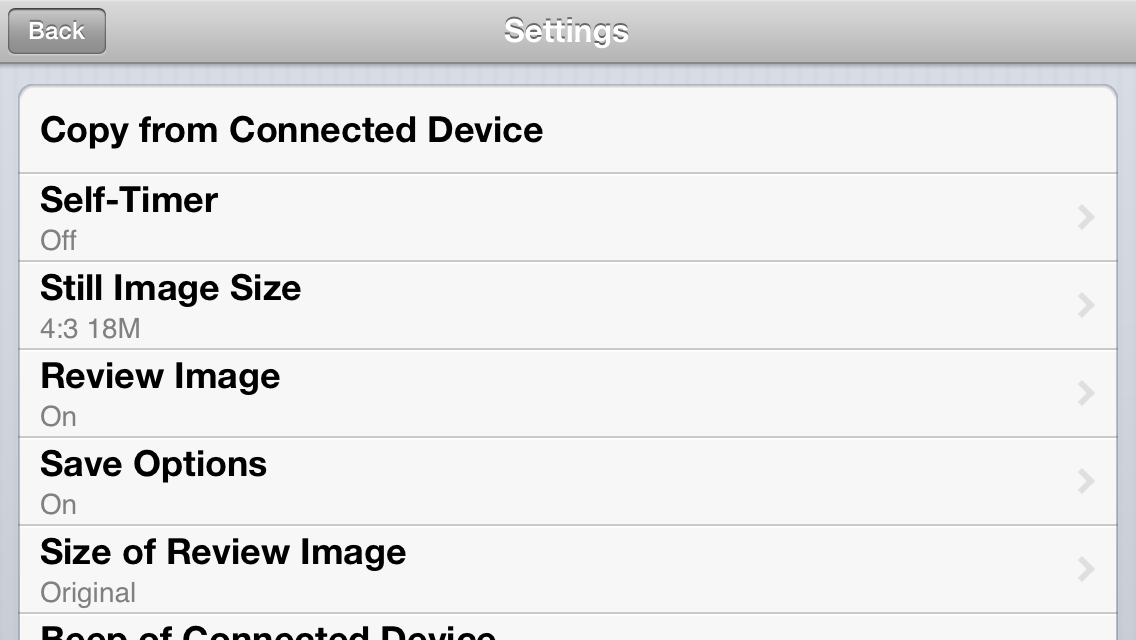This screenshot has height=640, width=1136.
Task: Select the partially visible Beep of Connected Device row
Action: coord(268,631)
